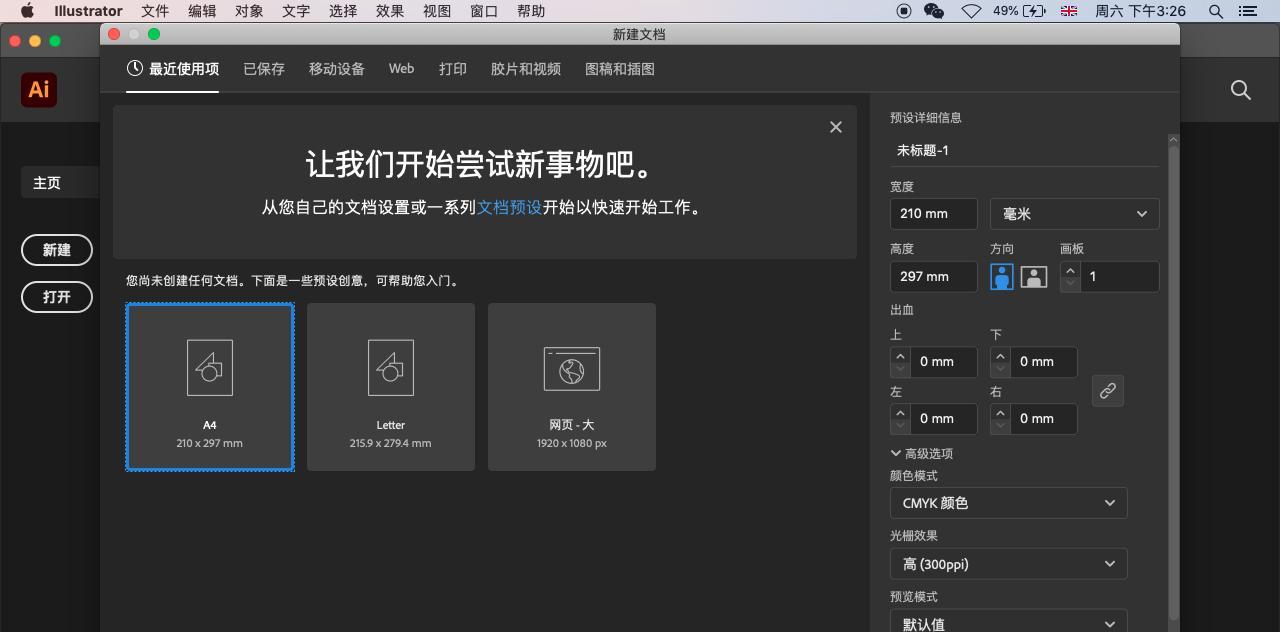The height and width of the screenshot is (632, 1280).
Task: Switch to 已保存 tab
Action: [x=264, y=69]
